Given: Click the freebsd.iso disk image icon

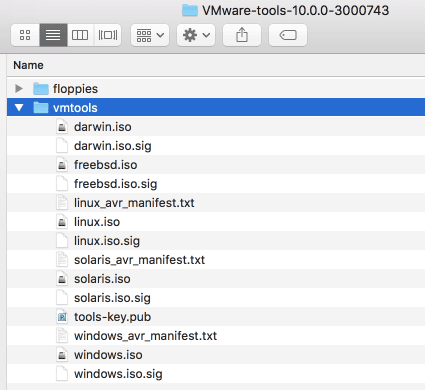Looking at the screenshot, I should (x=62, y=165).
